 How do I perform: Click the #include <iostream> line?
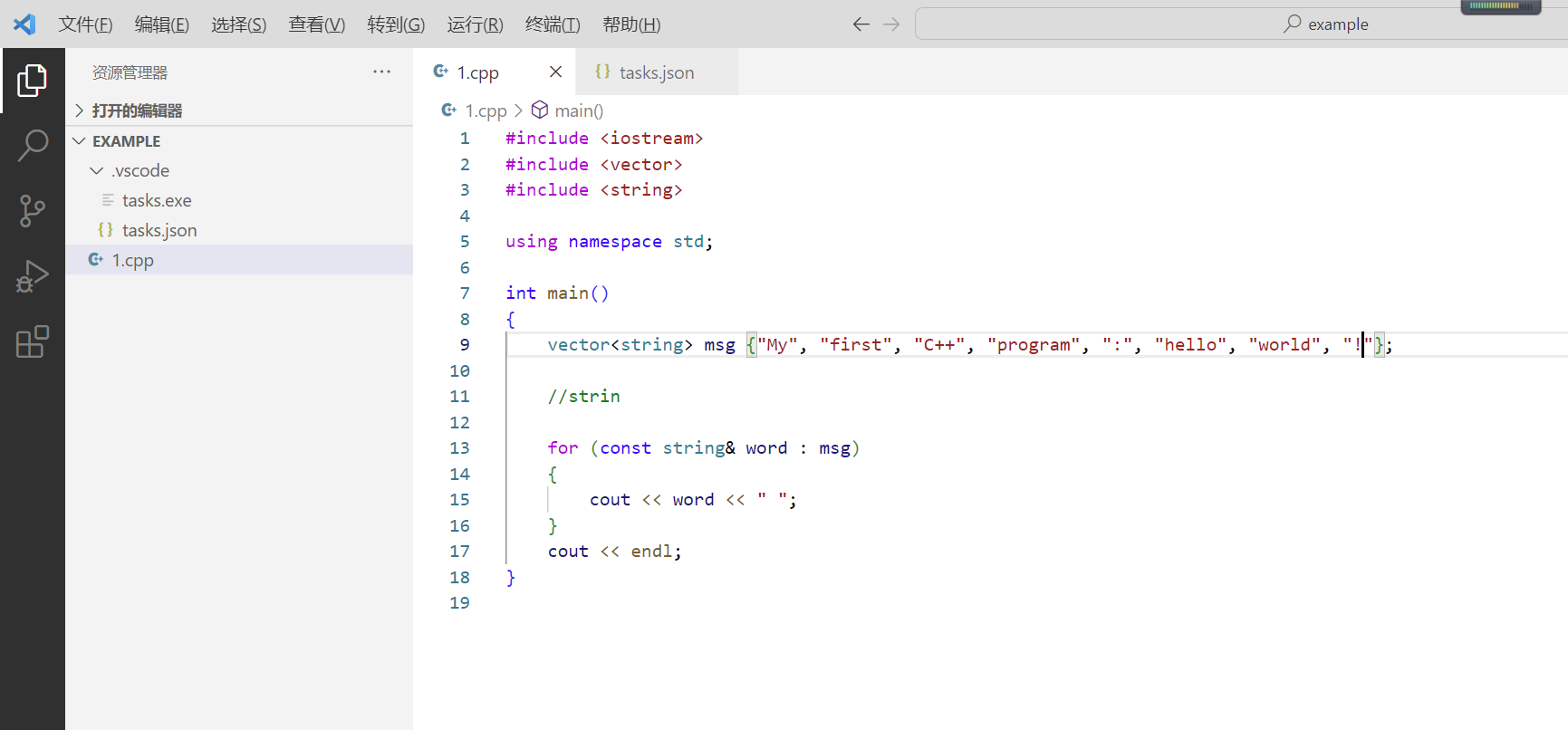tap(604, 139)
